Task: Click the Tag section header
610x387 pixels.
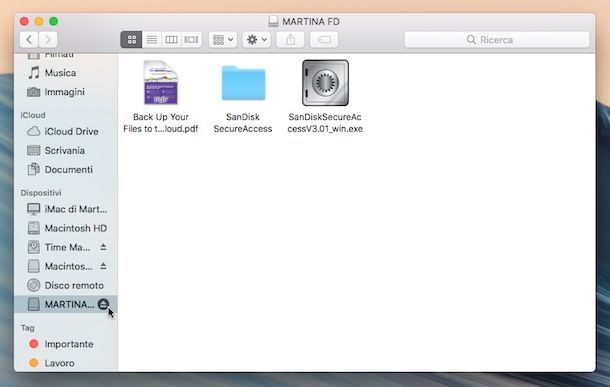Action: pyautogui.click(x=28, y=328)
